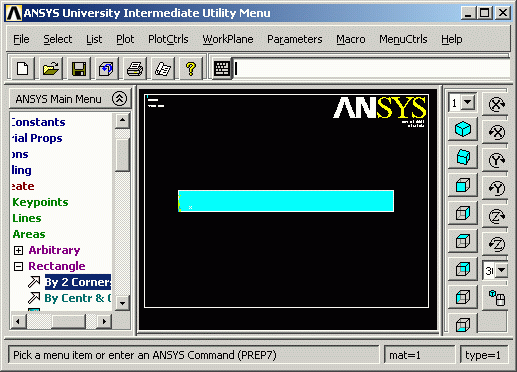Screen dimensions: 517x372
Task: Select the Areas tree item
Action: [29, 234]
